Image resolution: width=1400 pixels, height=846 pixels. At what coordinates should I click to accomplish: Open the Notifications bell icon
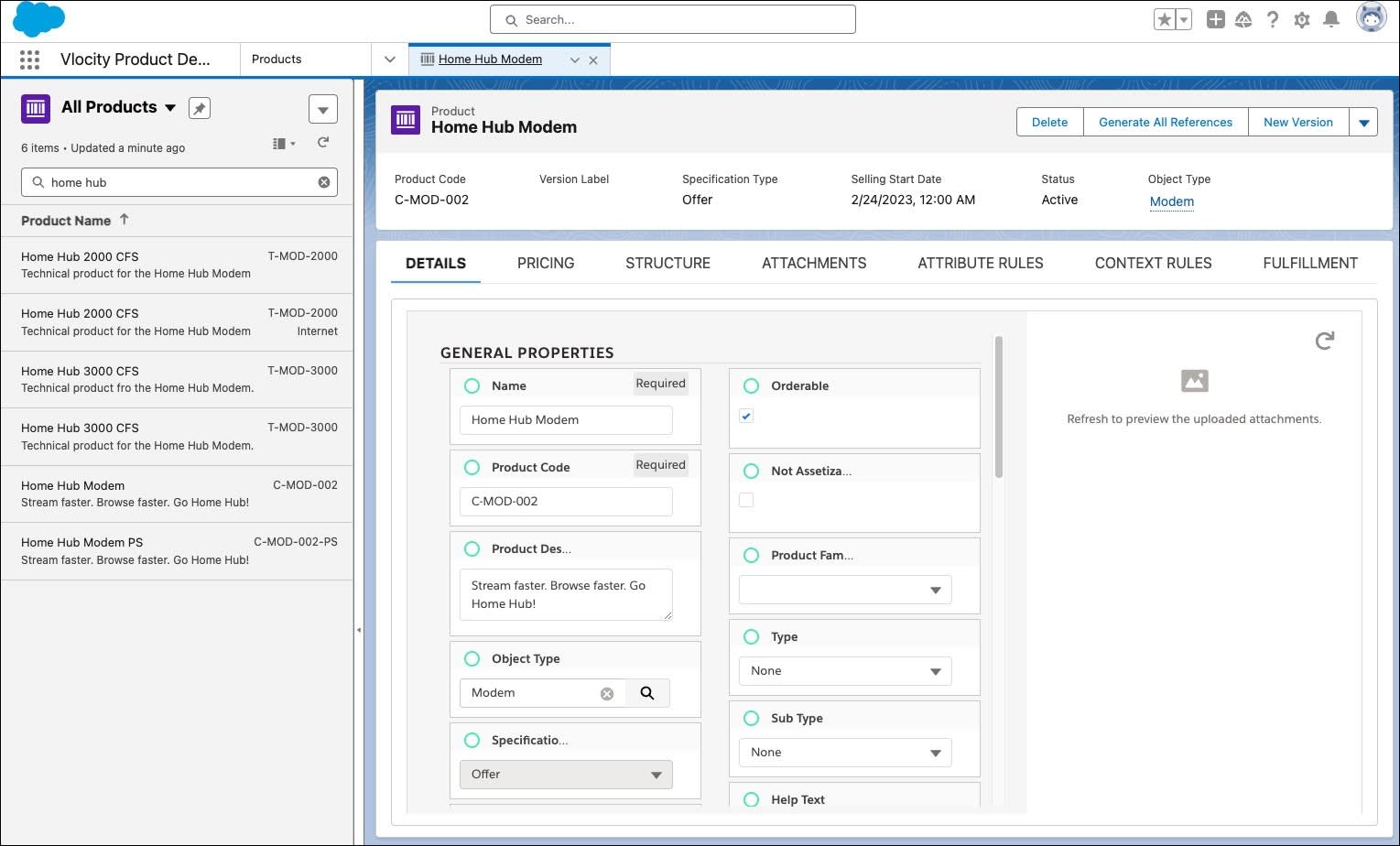(x=1331, y=19)
